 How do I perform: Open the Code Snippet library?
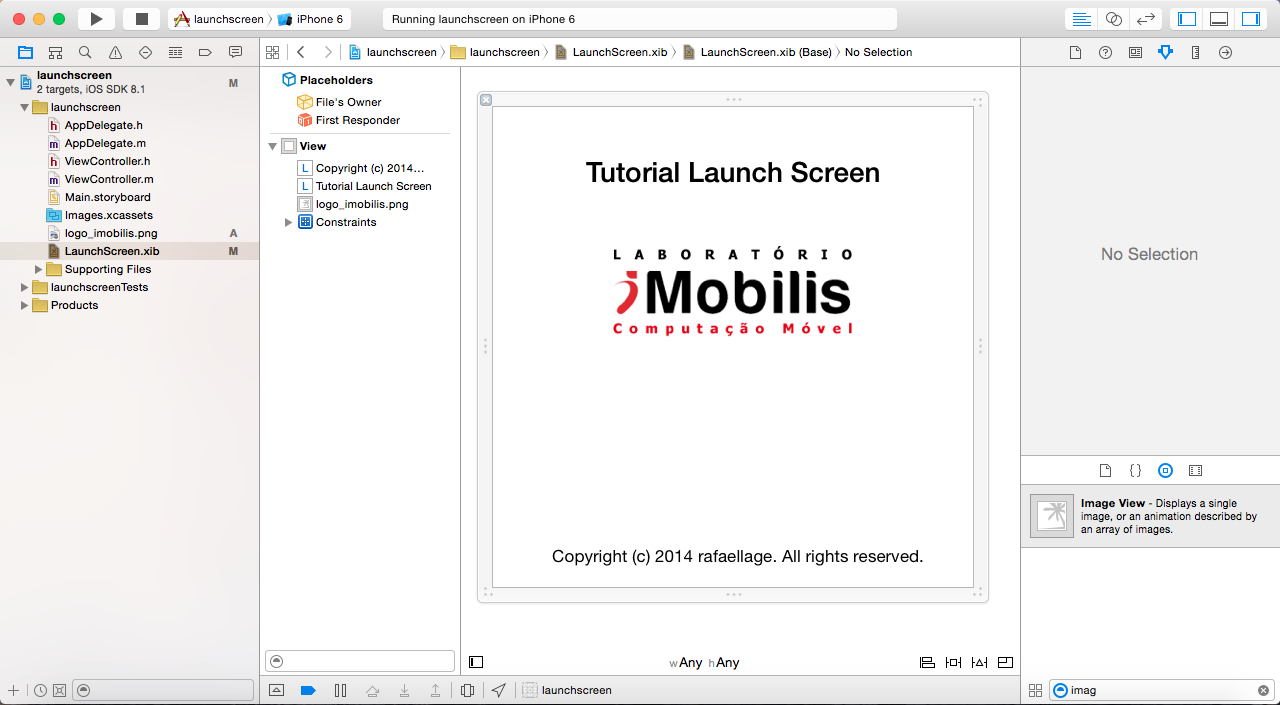[x=1135, y=470]
